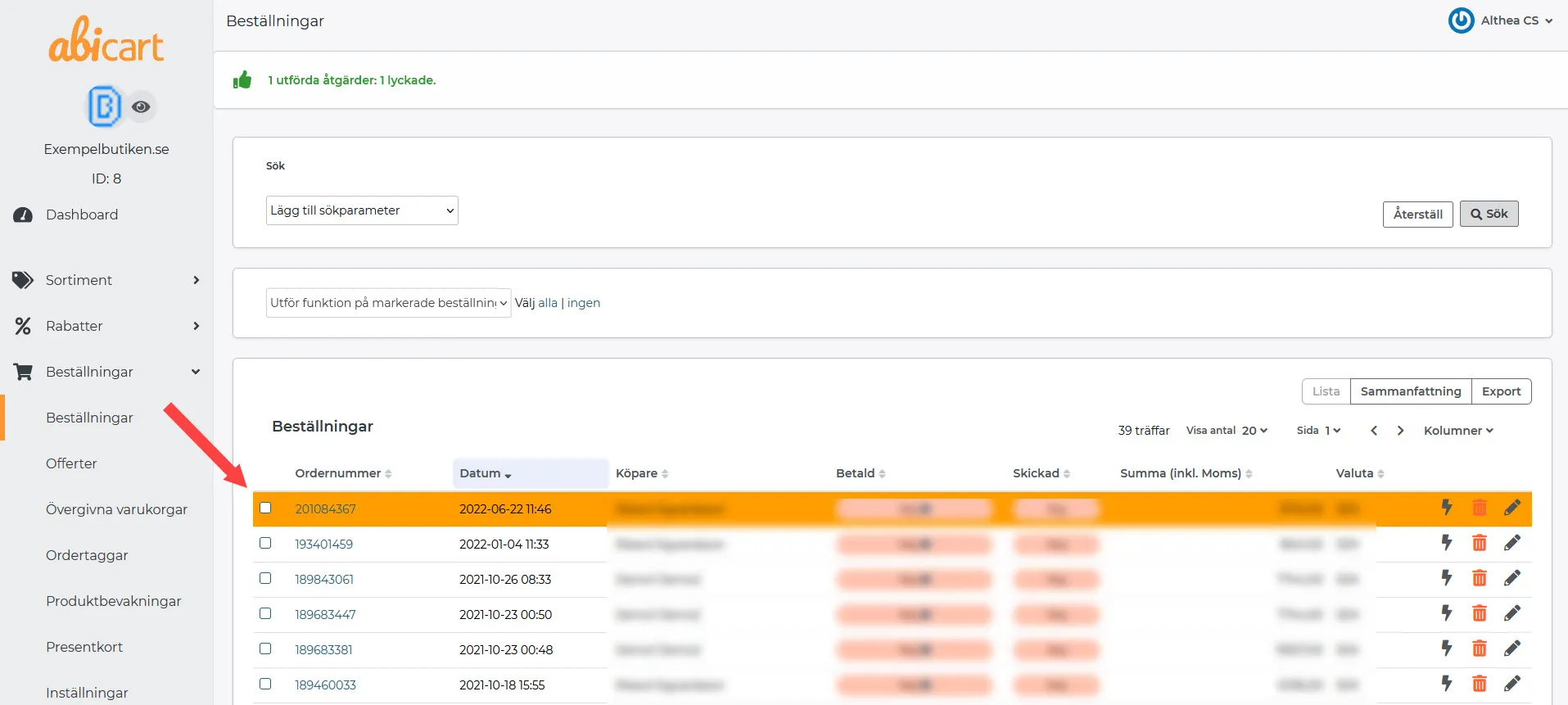
Task: Select checkbox for order 189683447
Action: point(265,613)
